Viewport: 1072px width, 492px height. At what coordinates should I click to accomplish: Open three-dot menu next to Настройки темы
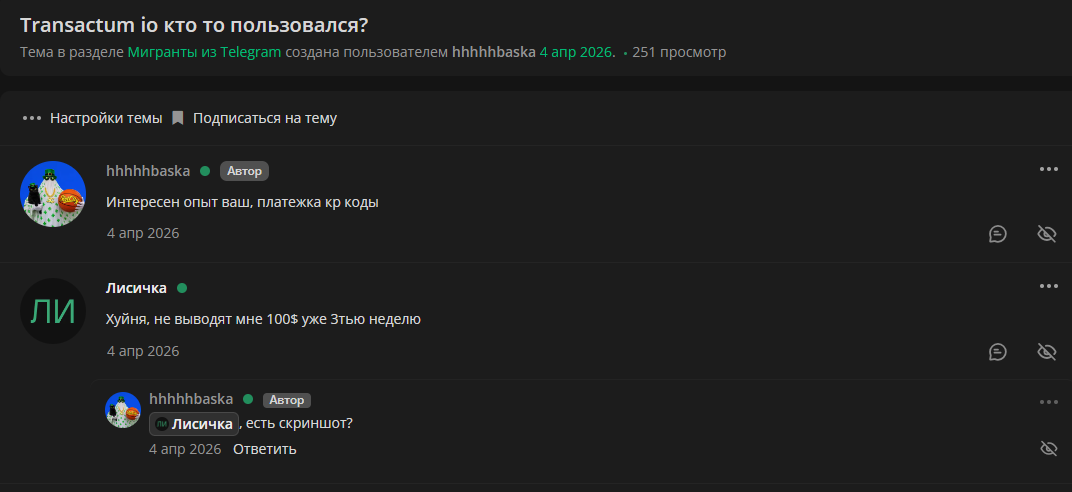31,118
